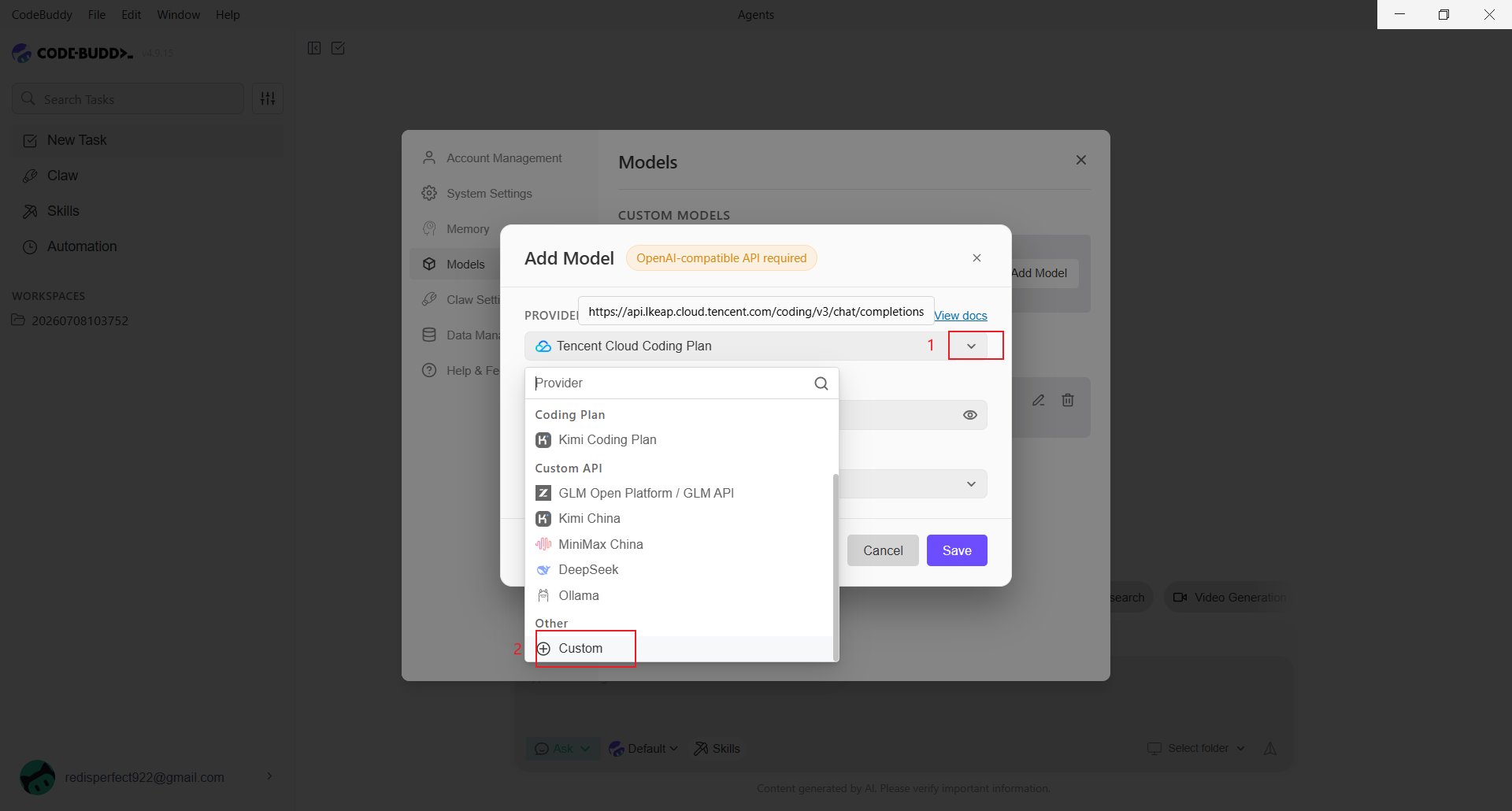Click Add Model button in Models panel
The height and width of the screenshot is (811, 1512).
[x=1043, y=273]
